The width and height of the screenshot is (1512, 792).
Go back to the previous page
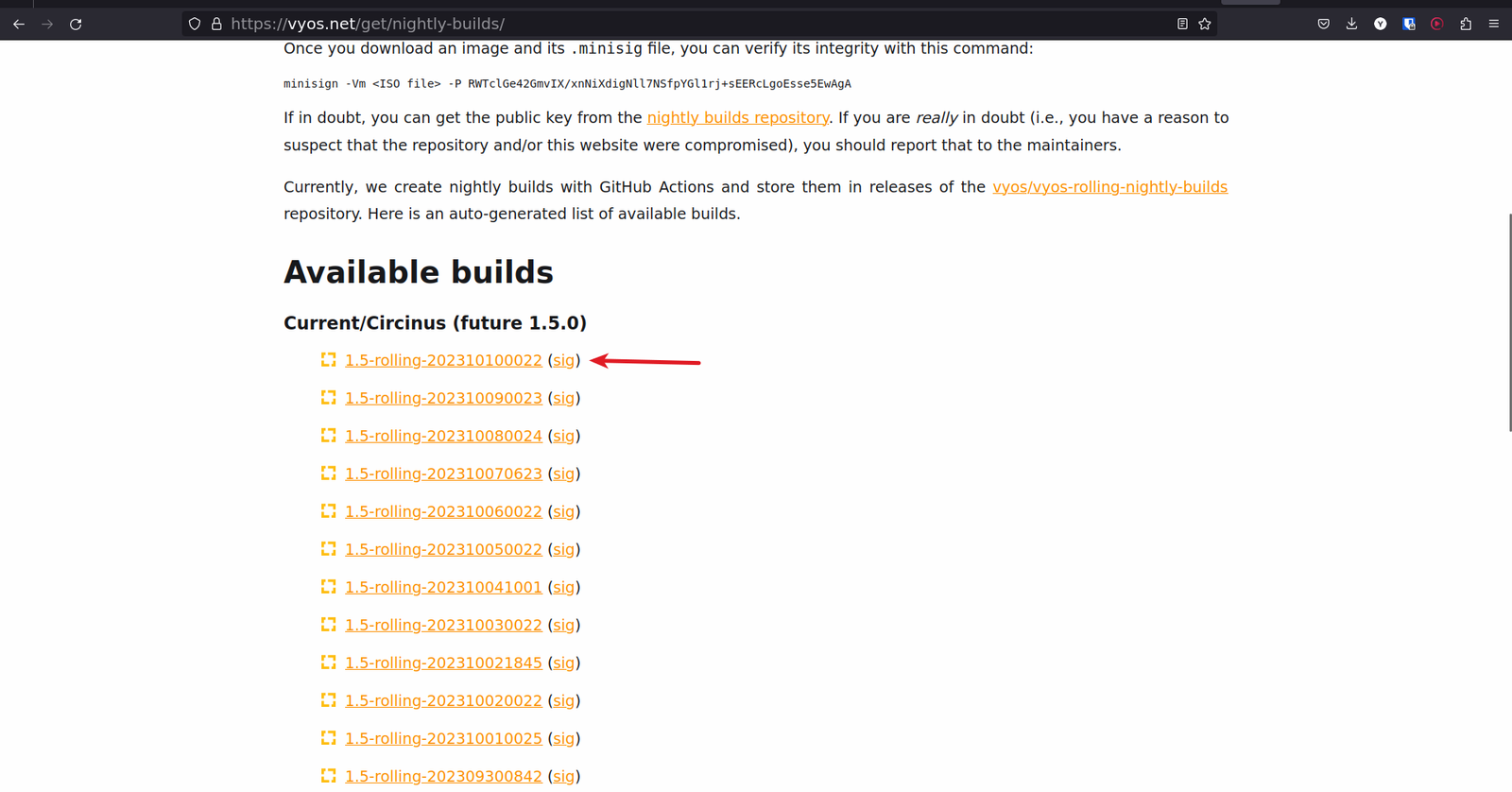pos(19,24)
